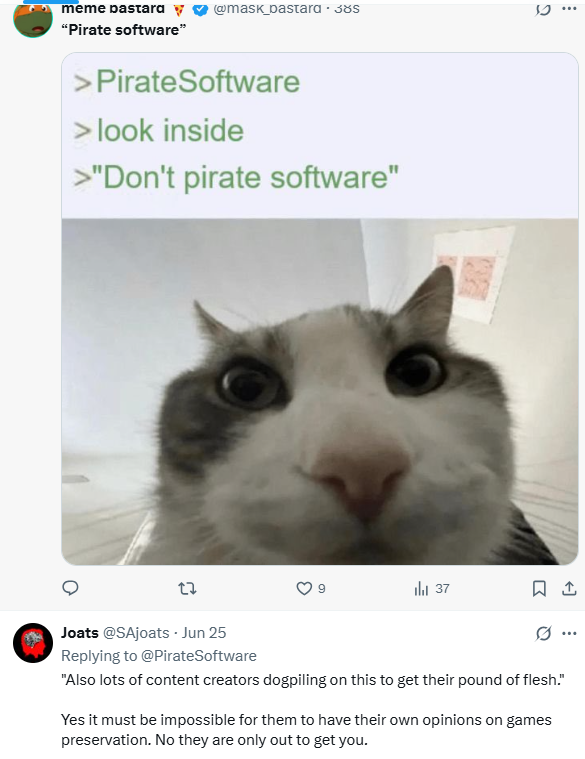Image resolution: width=585 pixels, height=759 pixels.
Task: Click the Joats display name
Action: 80,633
